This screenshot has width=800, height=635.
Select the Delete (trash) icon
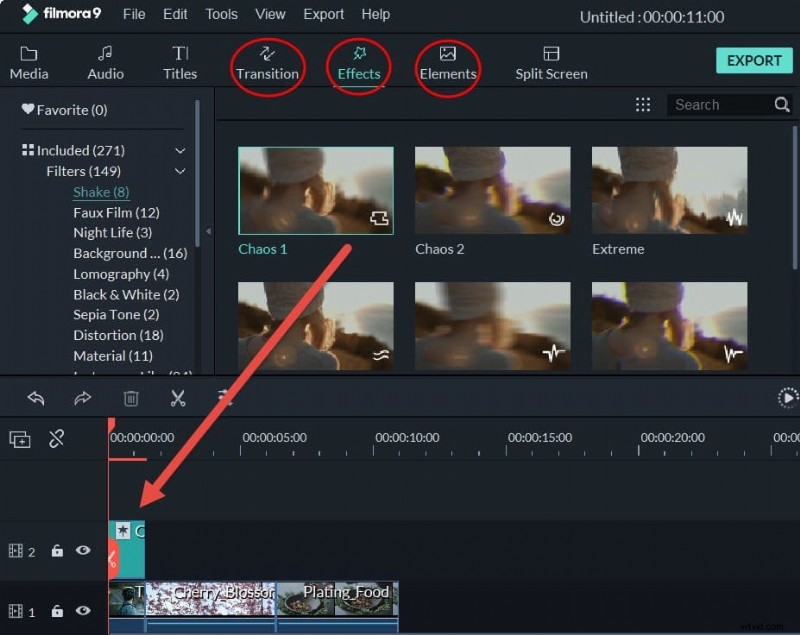coord(131,398)
